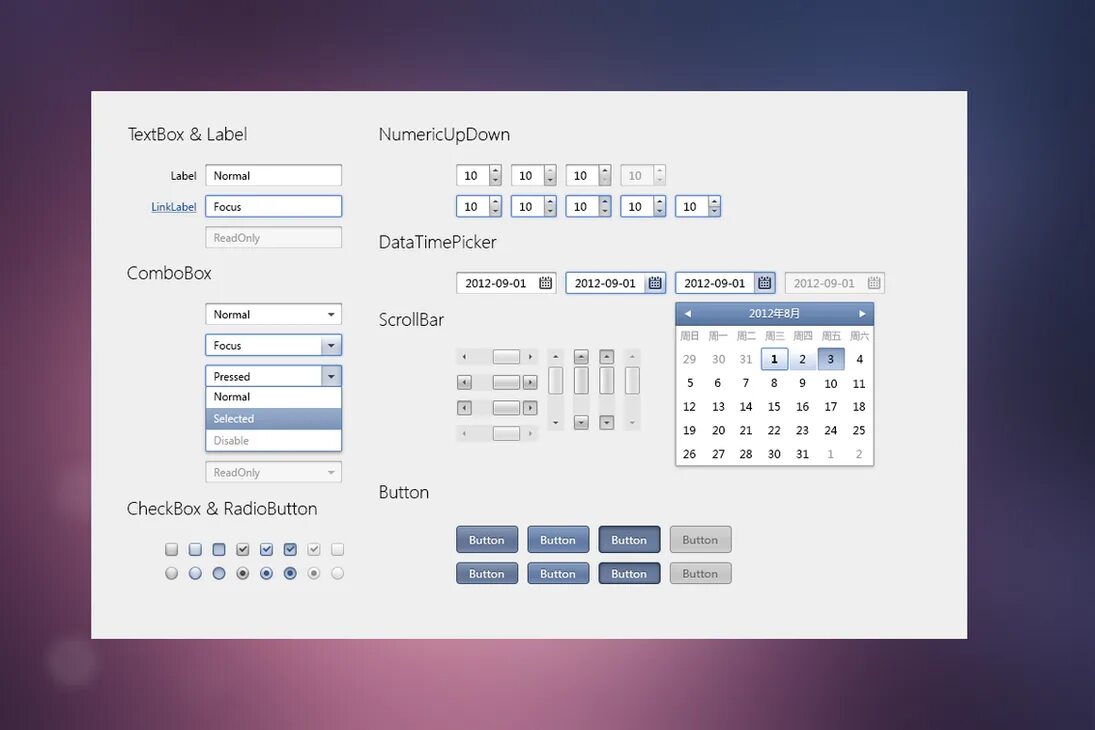The height and width of the screenshot is (730, 1095).
Task: Click up arrow of grayed-out numeric stepper
Action: tap(659, 171)
